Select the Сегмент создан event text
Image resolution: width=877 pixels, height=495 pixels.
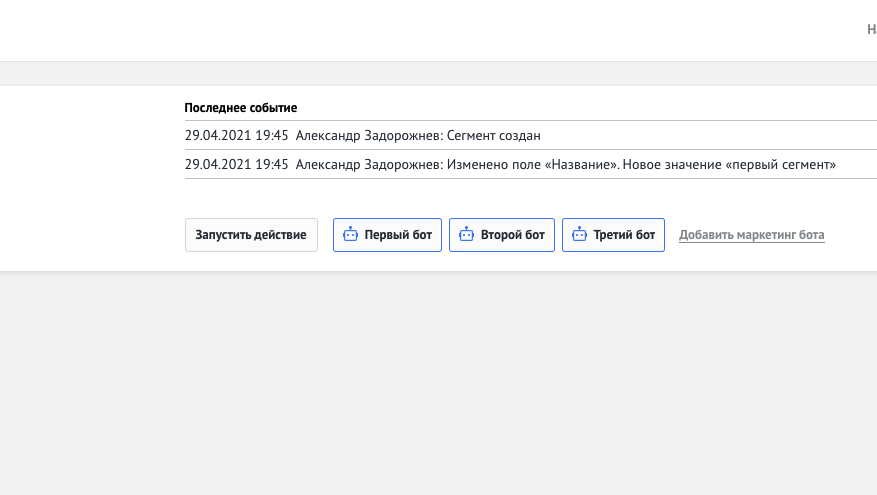click(493, 135)
